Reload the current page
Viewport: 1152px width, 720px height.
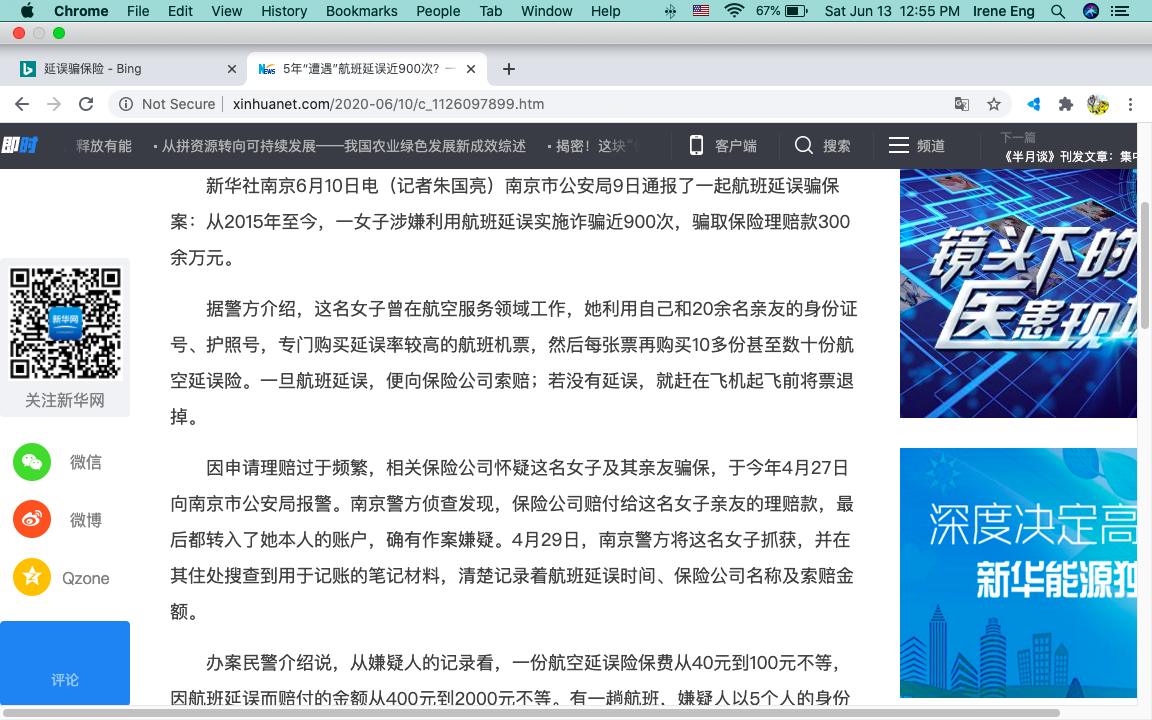(86, 104)
